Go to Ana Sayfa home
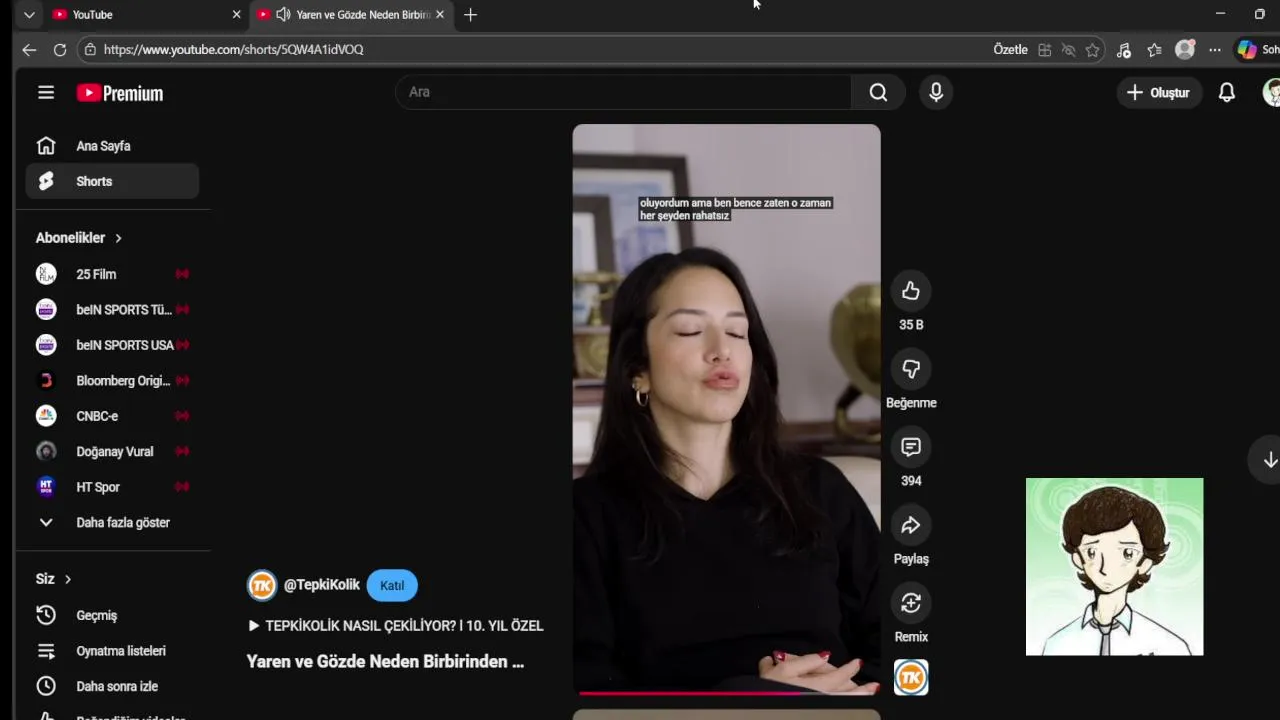Image resolution: width=1280 pixels, height=720 pixels. click(112, 146)
